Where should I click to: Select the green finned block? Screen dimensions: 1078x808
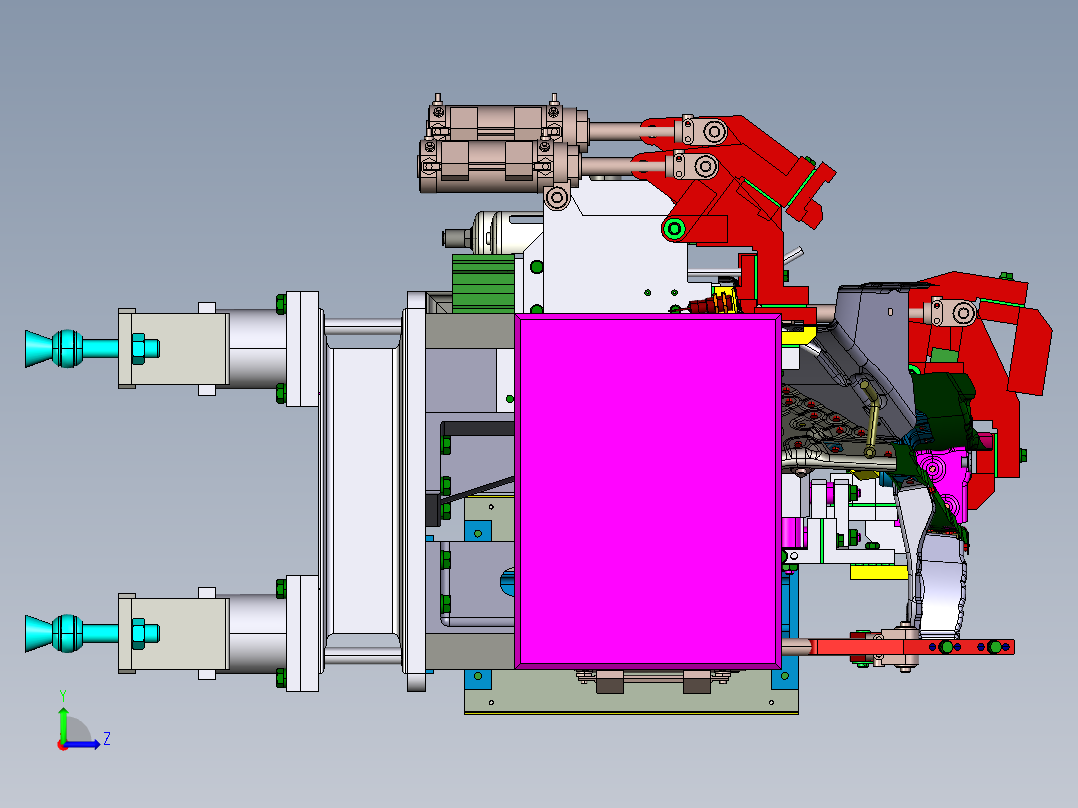483,283
